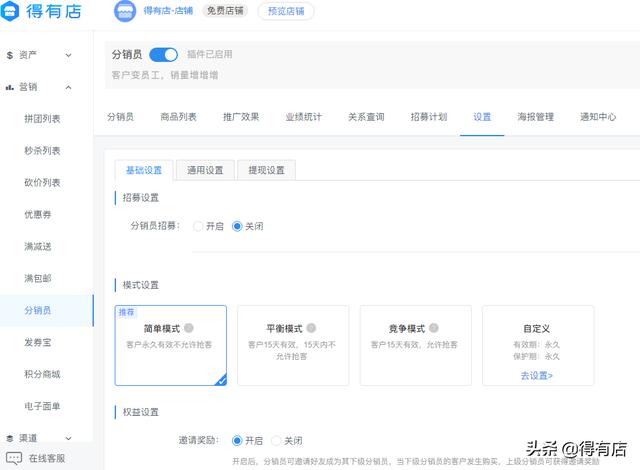This screenshot has width=640, height=470.
Task: Open the 去设置> link in 自定义
Action: 536,375
